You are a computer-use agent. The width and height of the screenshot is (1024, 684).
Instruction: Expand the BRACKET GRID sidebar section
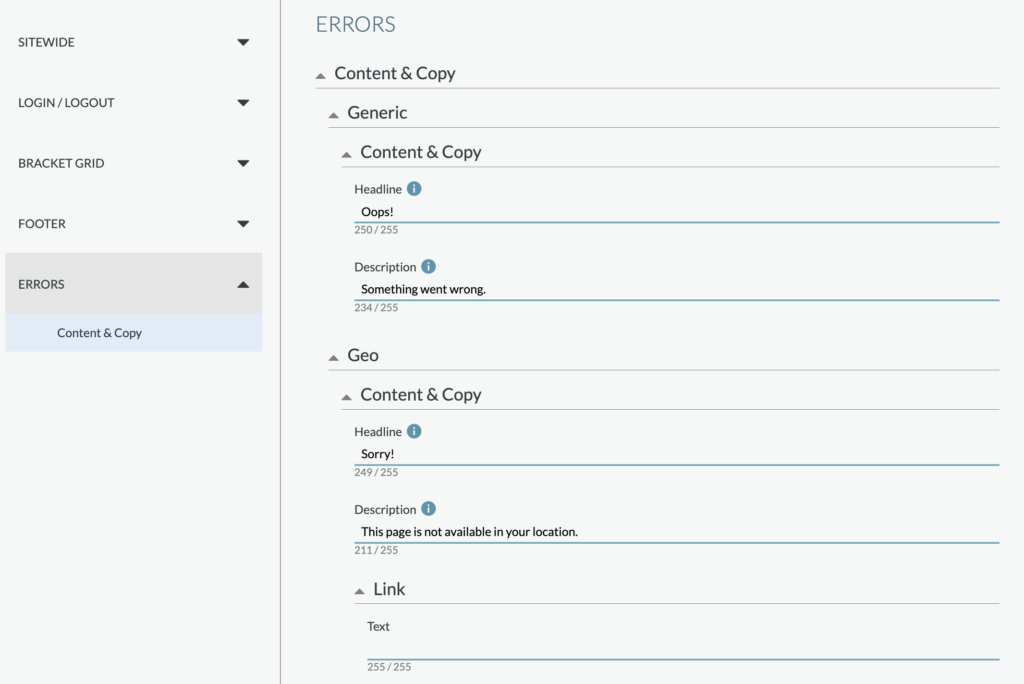[x=243, y=163]
